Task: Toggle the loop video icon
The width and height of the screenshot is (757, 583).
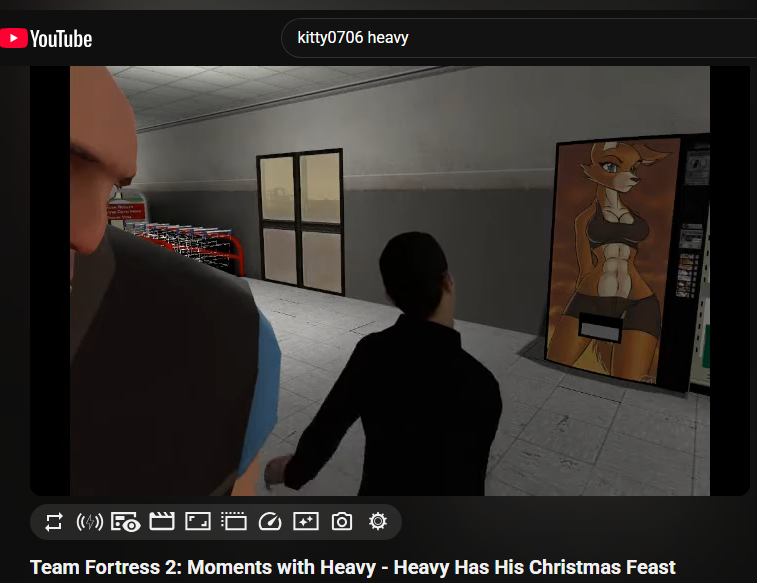Action: [54, 522]
